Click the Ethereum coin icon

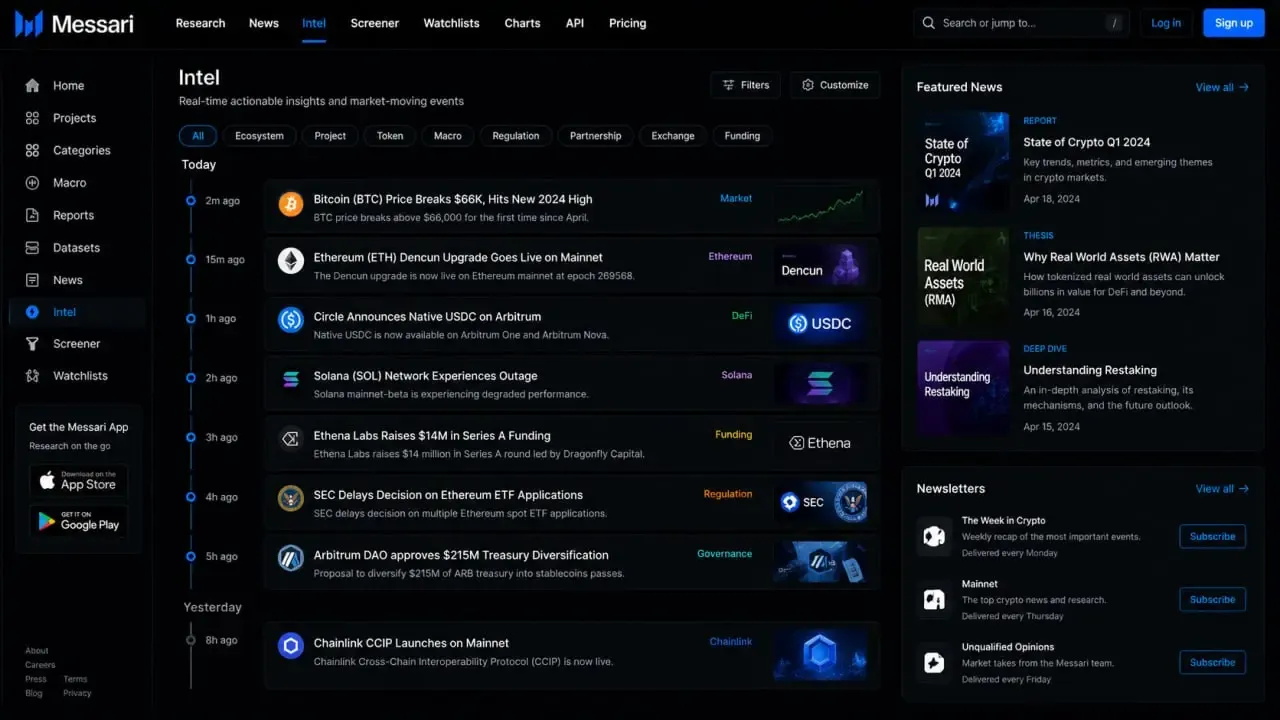pyautogui.click(x=291, y=261)
